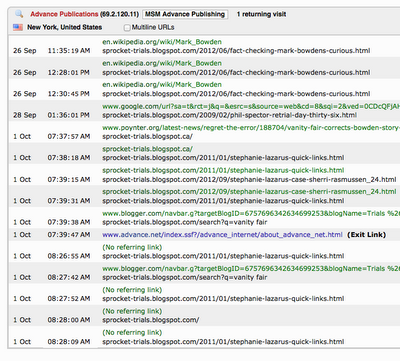Image resolution: width=400 pixels, height=361 pixels.
Task: Click No referring link text at 08:26:55 AM
Action: 132,247
